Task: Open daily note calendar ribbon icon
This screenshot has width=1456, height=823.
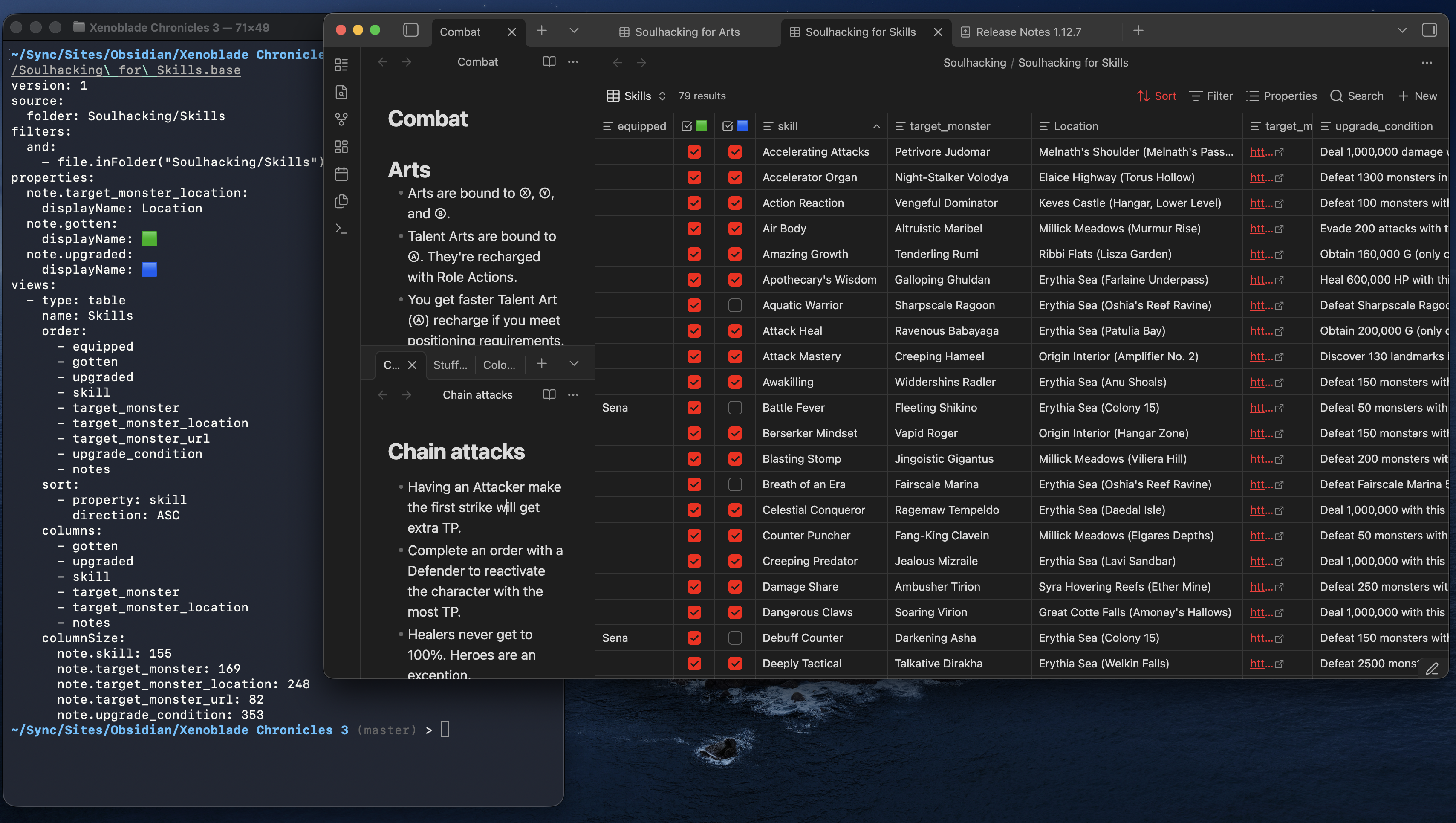Action: (x=341, y=174)
